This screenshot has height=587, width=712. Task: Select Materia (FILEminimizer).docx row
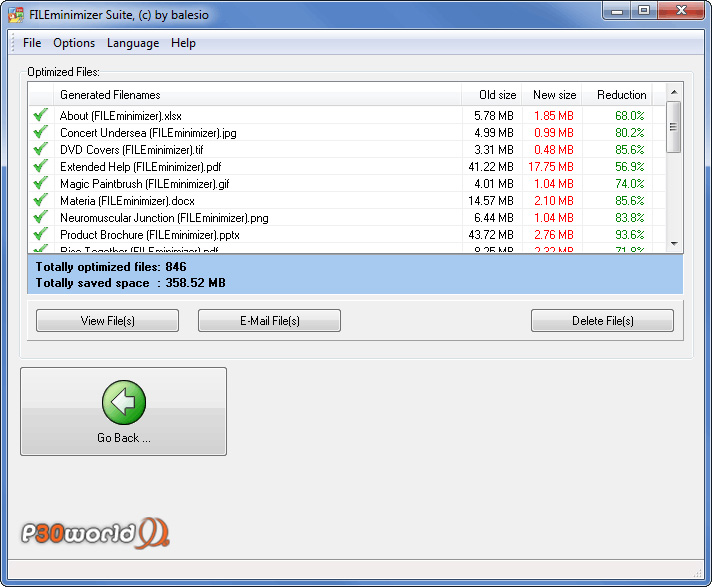[347, 201]
